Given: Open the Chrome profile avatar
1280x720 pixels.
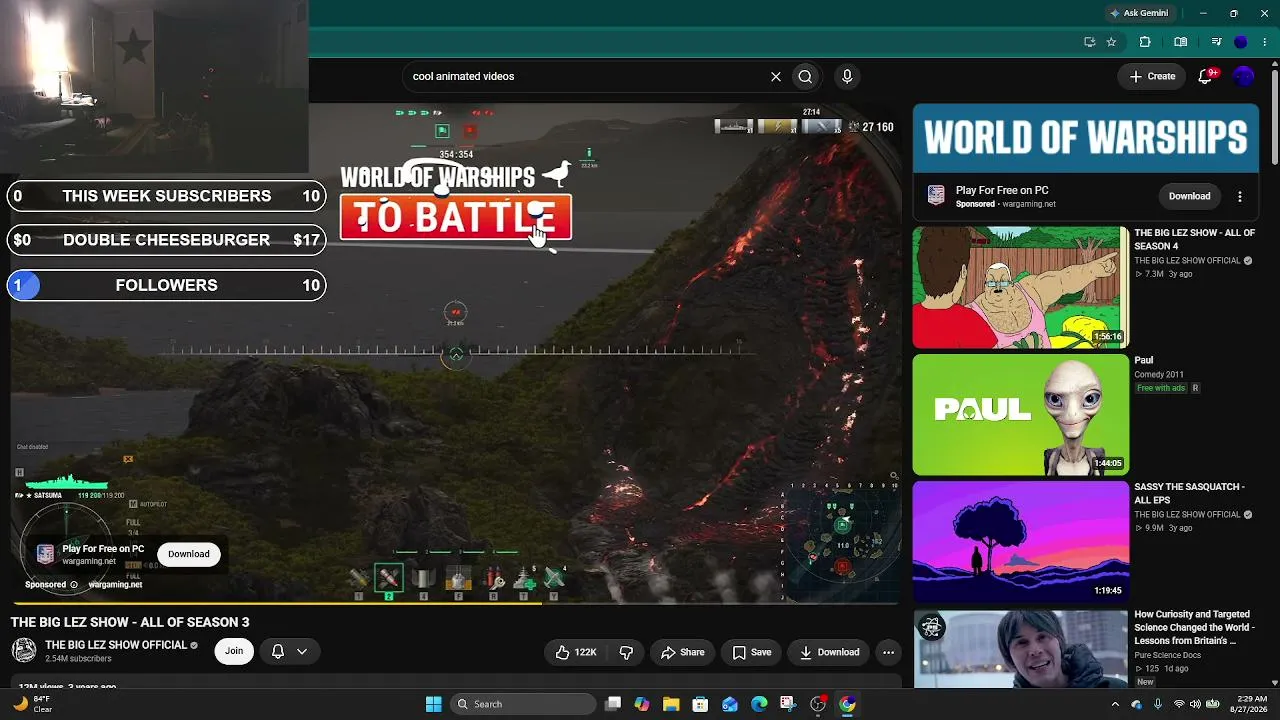Looking at the screenshot, I should (1241, 42).
